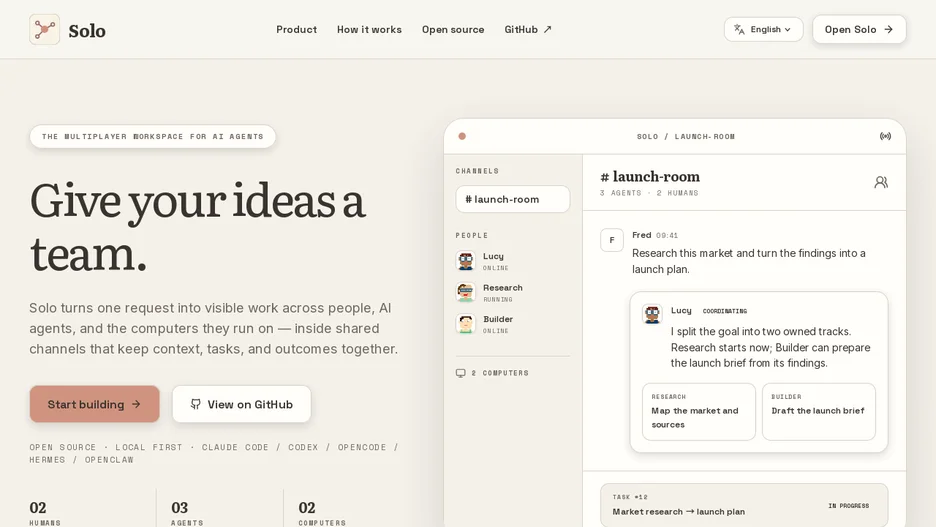Select Research agent in People list
Image resolution: width=936 pixels, height=527 pixels.
(x=512, y=292)
